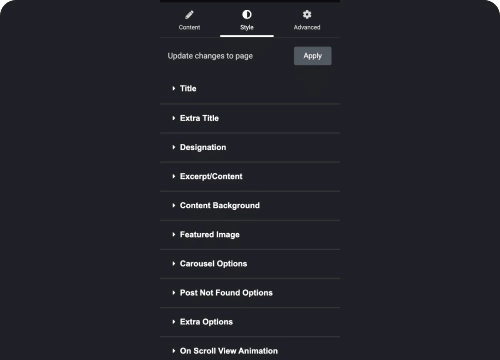Open Carousel Options section
The image size is (500, 360).
250,263
